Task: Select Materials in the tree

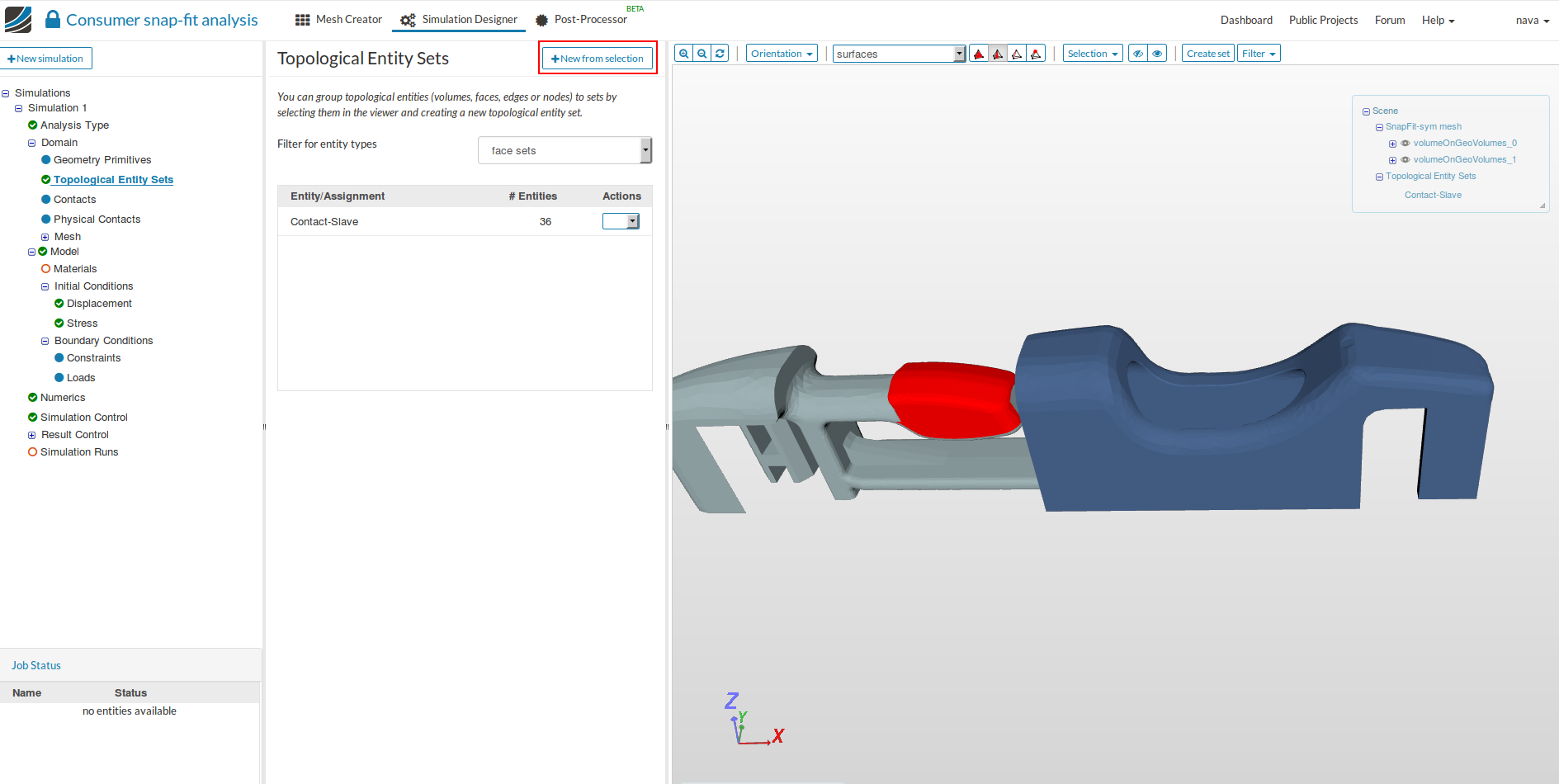Action: pyautogui.click(x=75, y=269)
